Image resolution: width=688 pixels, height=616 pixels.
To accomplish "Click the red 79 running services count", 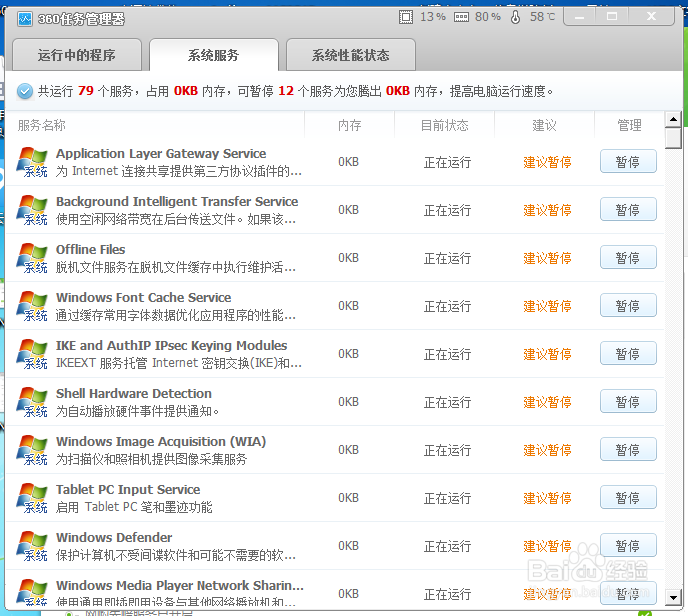I will click(x=86, y=91).
